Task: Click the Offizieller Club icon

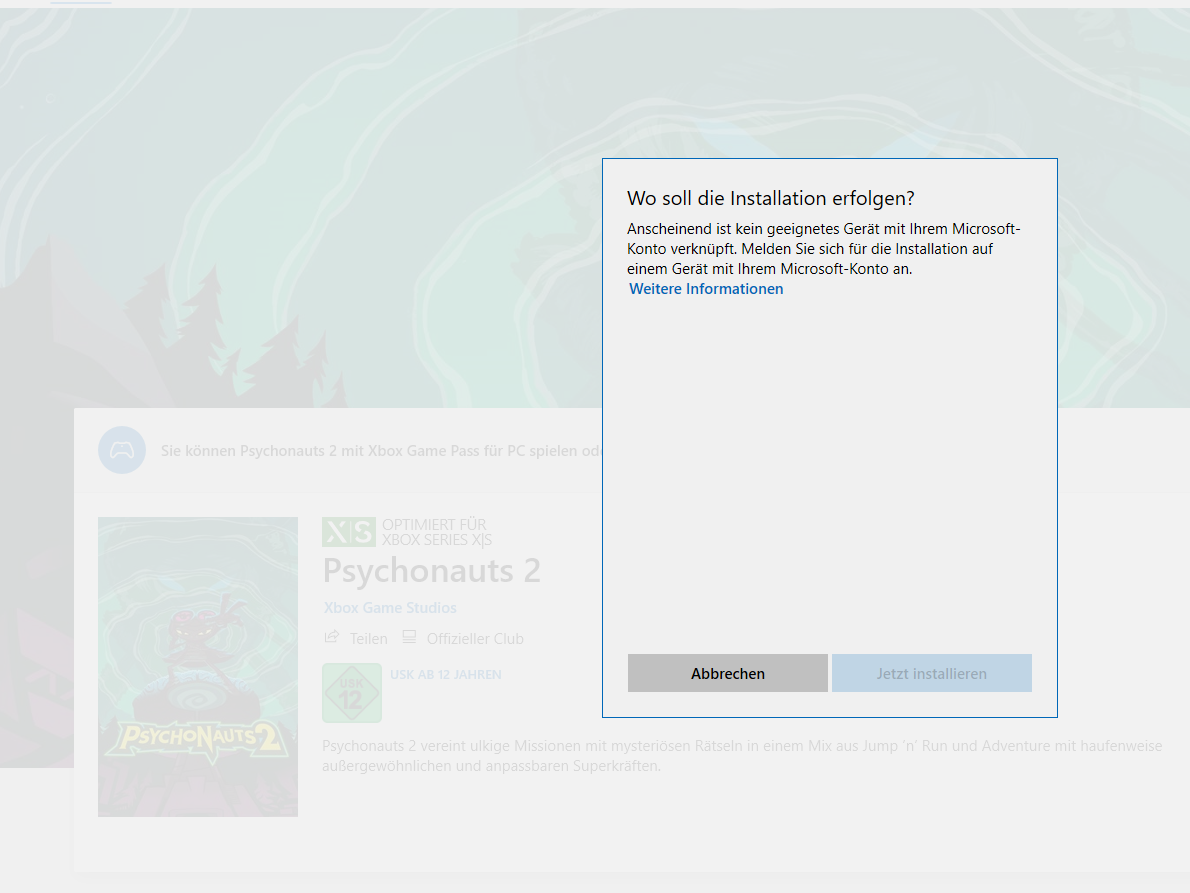Action: tap(409, 637)
